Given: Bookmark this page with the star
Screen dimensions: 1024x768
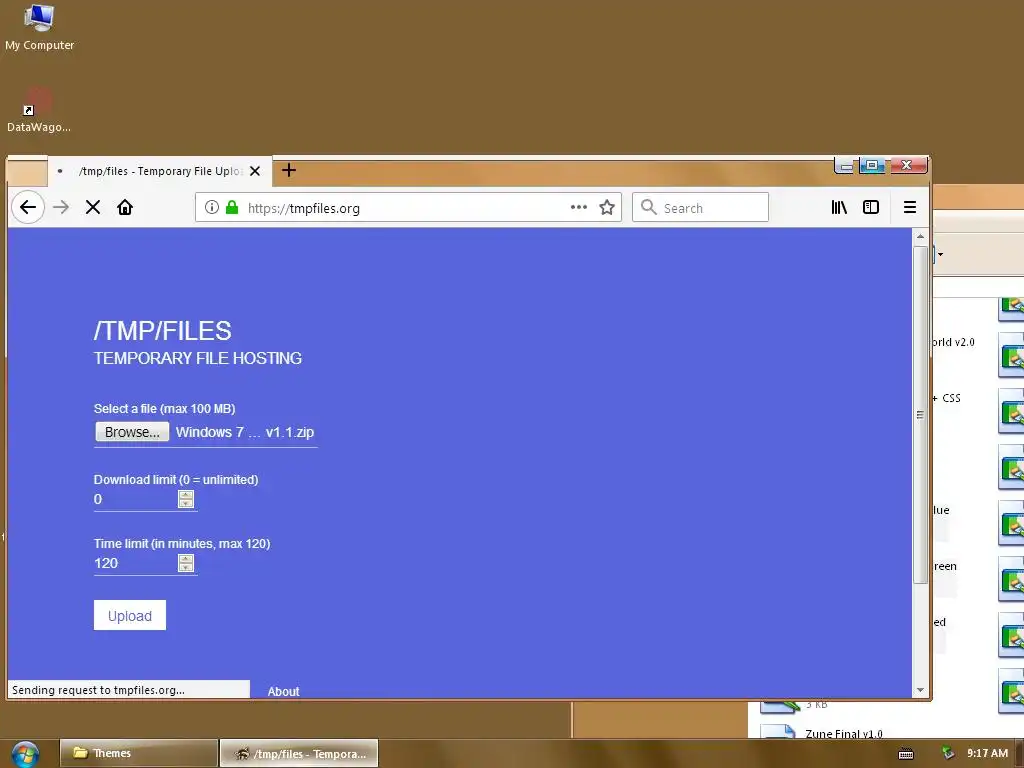Looking at the screenshot, I should (607, 208).
